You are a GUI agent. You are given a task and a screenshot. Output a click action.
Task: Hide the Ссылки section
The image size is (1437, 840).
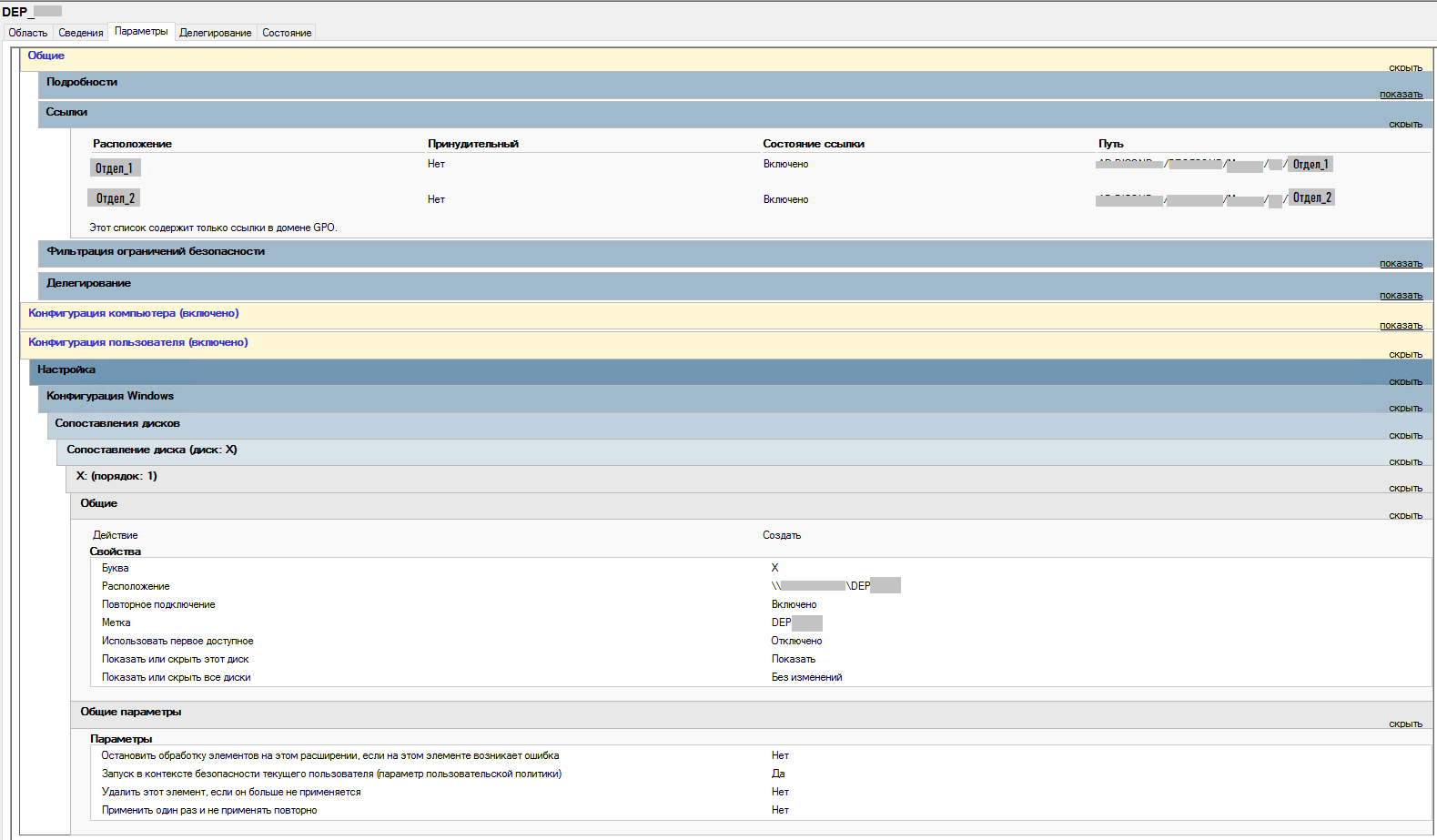[1405, 125]
